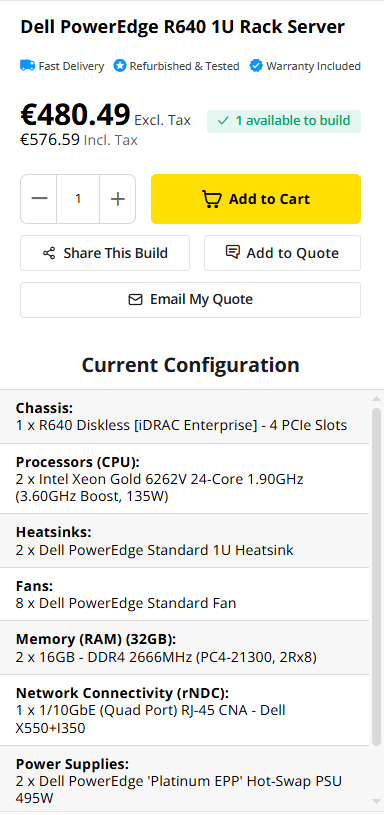The height and width of the screenshot is (815, 384).
Task: Select the 'Fans:' row label
Action: pos(34,586)
